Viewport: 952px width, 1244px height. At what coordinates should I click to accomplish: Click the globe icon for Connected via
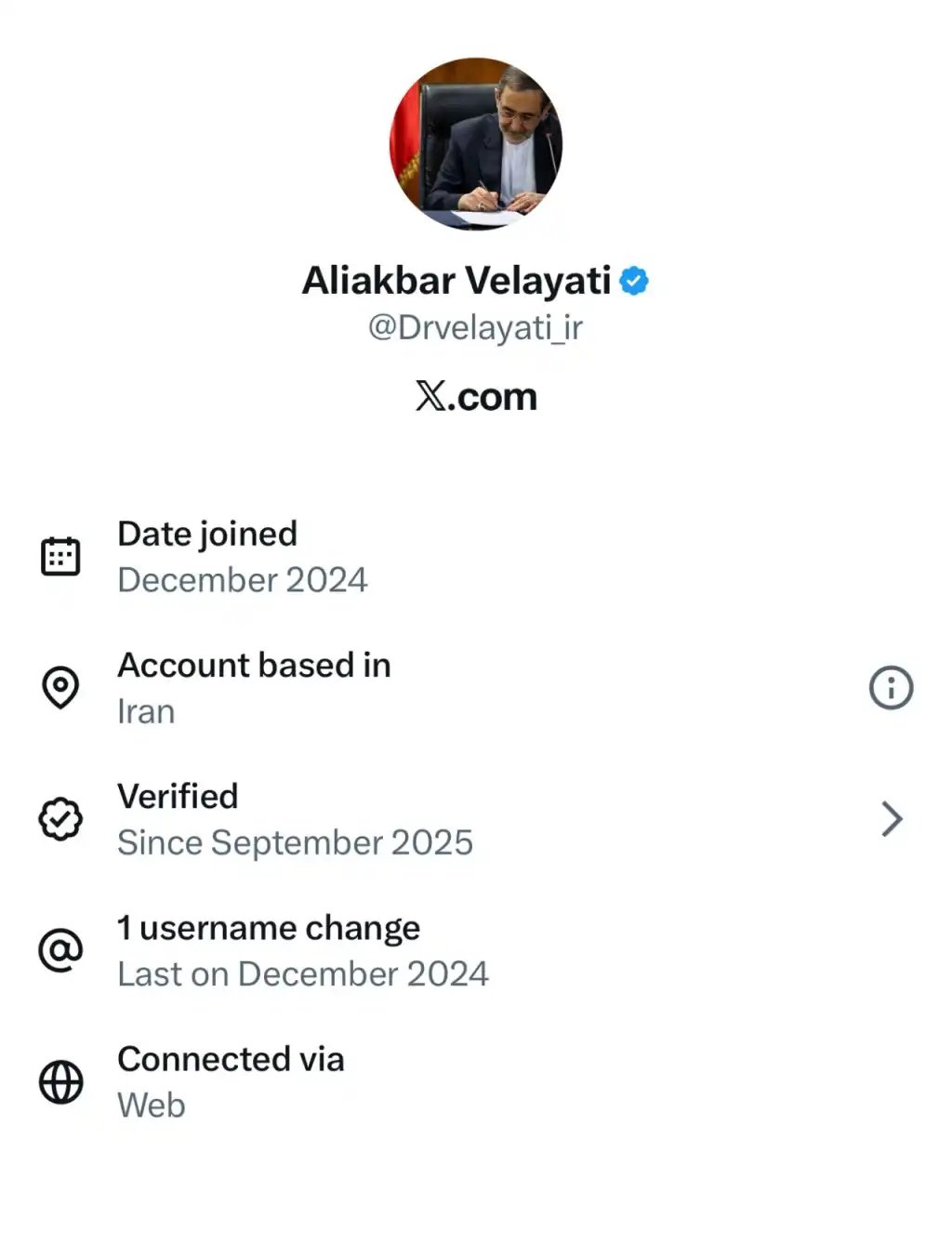tap(60, 1082)
